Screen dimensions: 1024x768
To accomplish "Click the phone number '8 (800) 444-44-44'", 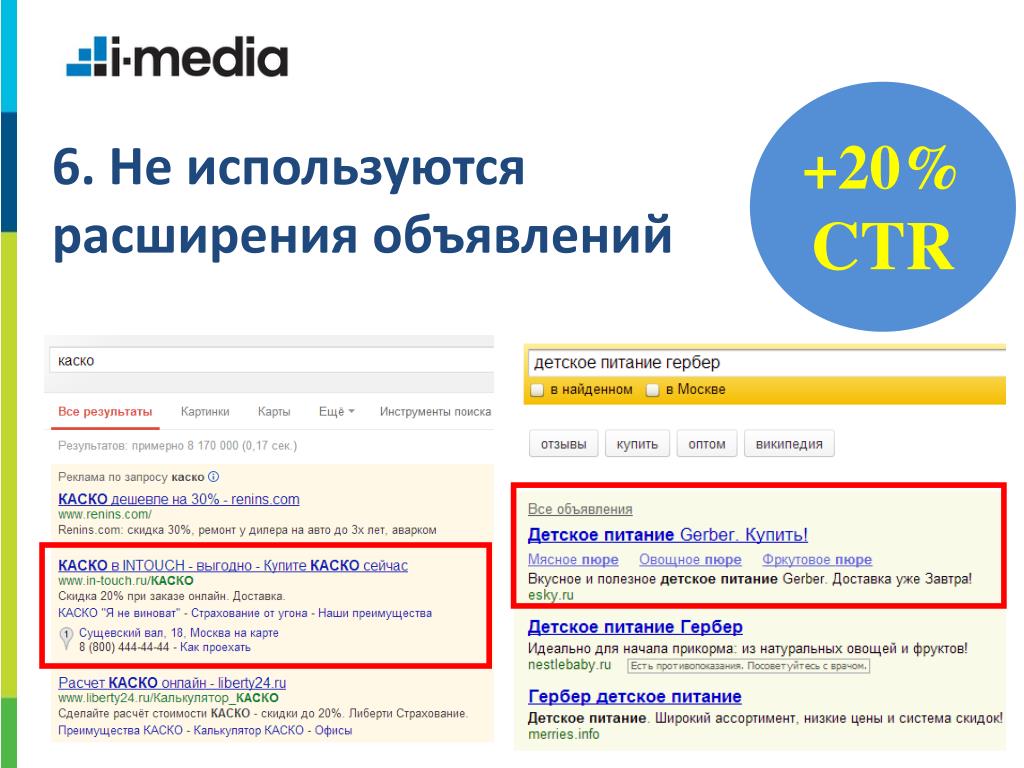I will (x=124, y=647).
